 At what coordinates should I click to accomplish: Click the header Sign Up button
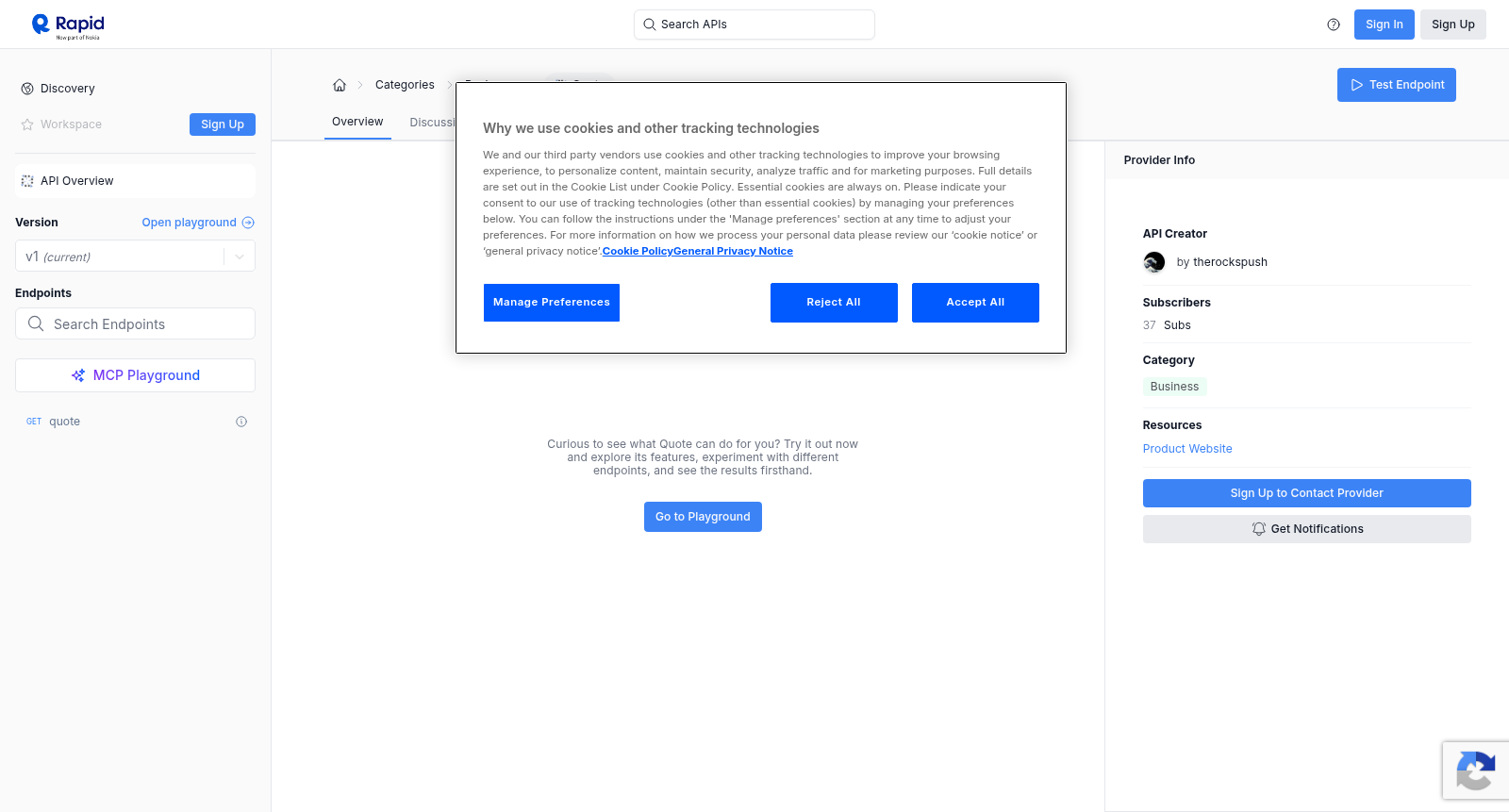coord(1453,25)
